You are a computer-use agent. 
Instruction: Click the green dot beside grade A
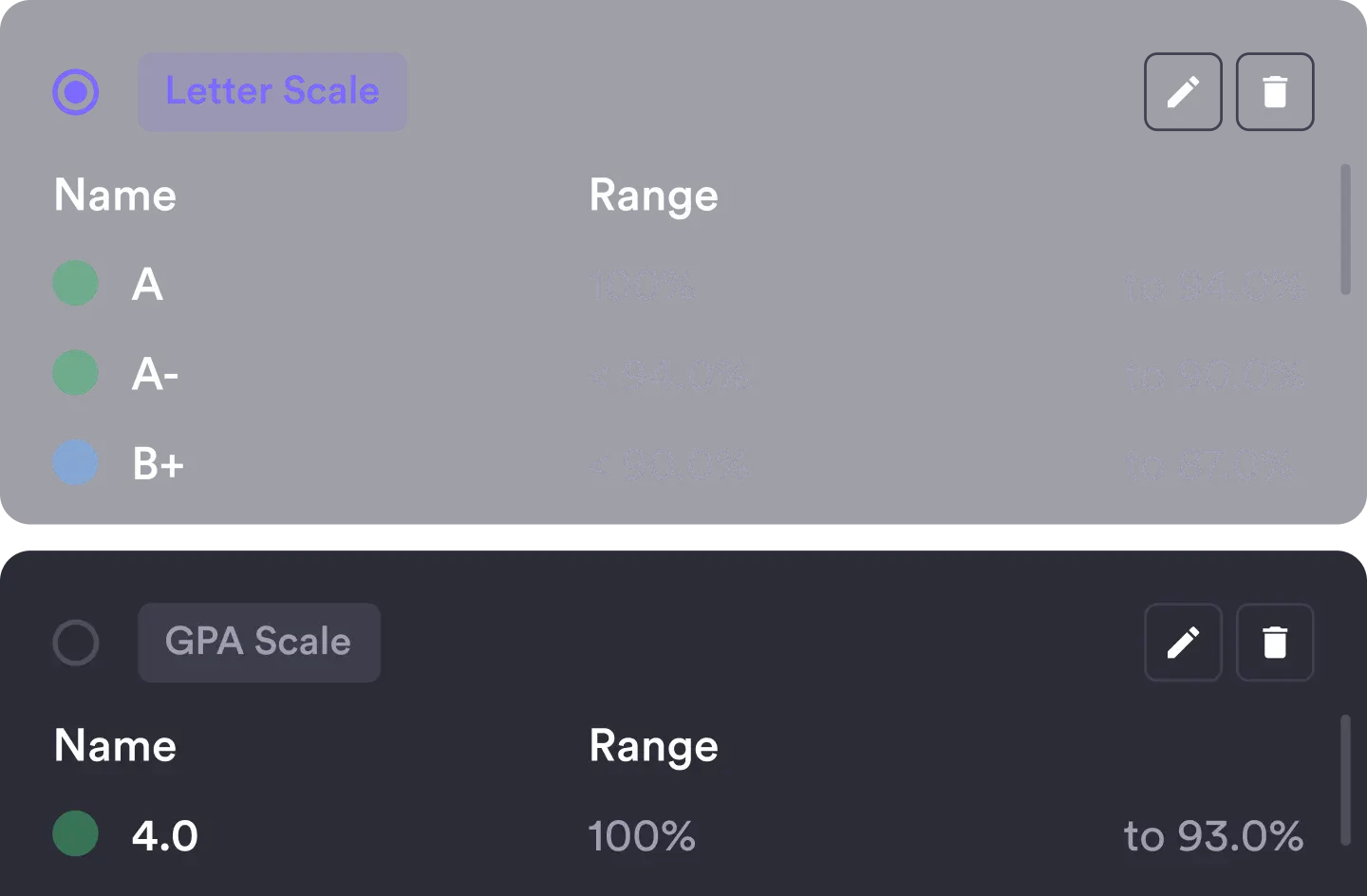[75, 284]
